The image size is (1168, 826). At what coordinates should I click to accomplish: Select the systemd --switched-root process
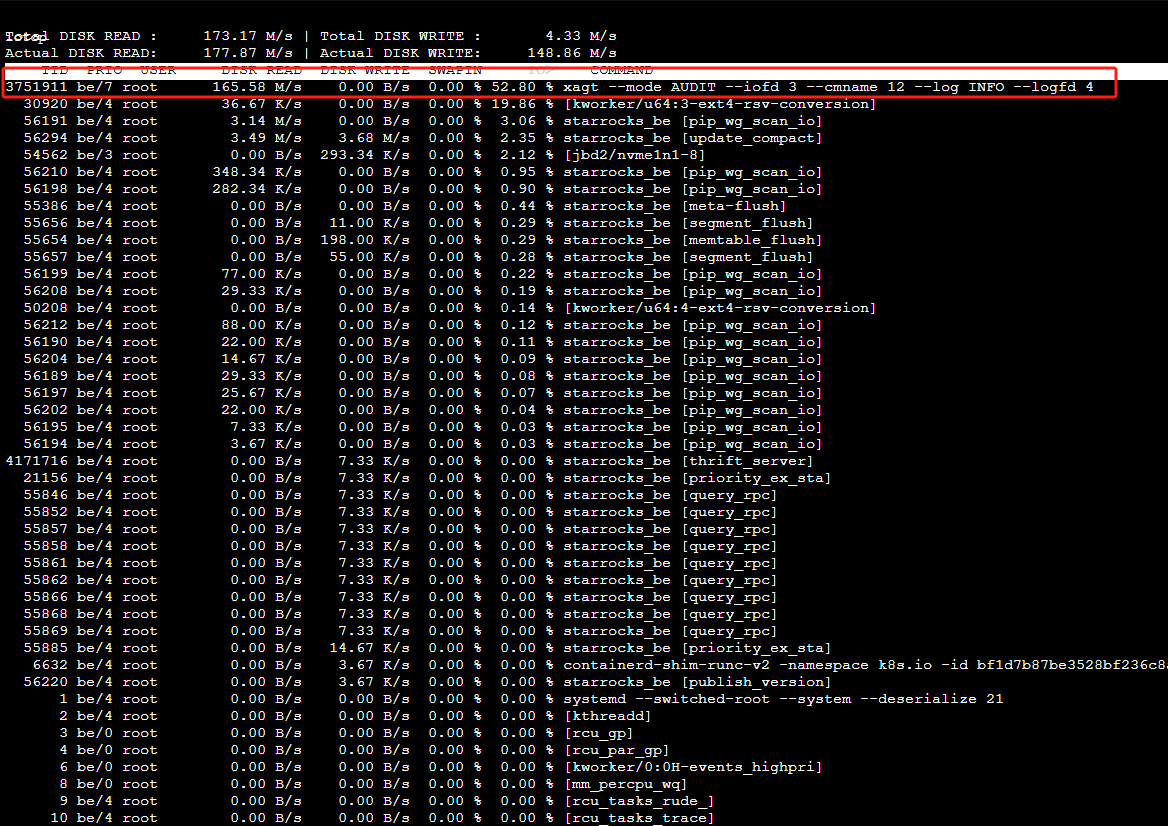click(x=783, y=699)
